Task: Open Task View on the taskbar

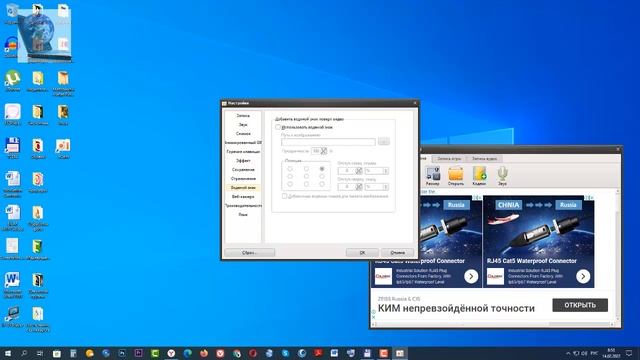Action: tap(40, 353)
